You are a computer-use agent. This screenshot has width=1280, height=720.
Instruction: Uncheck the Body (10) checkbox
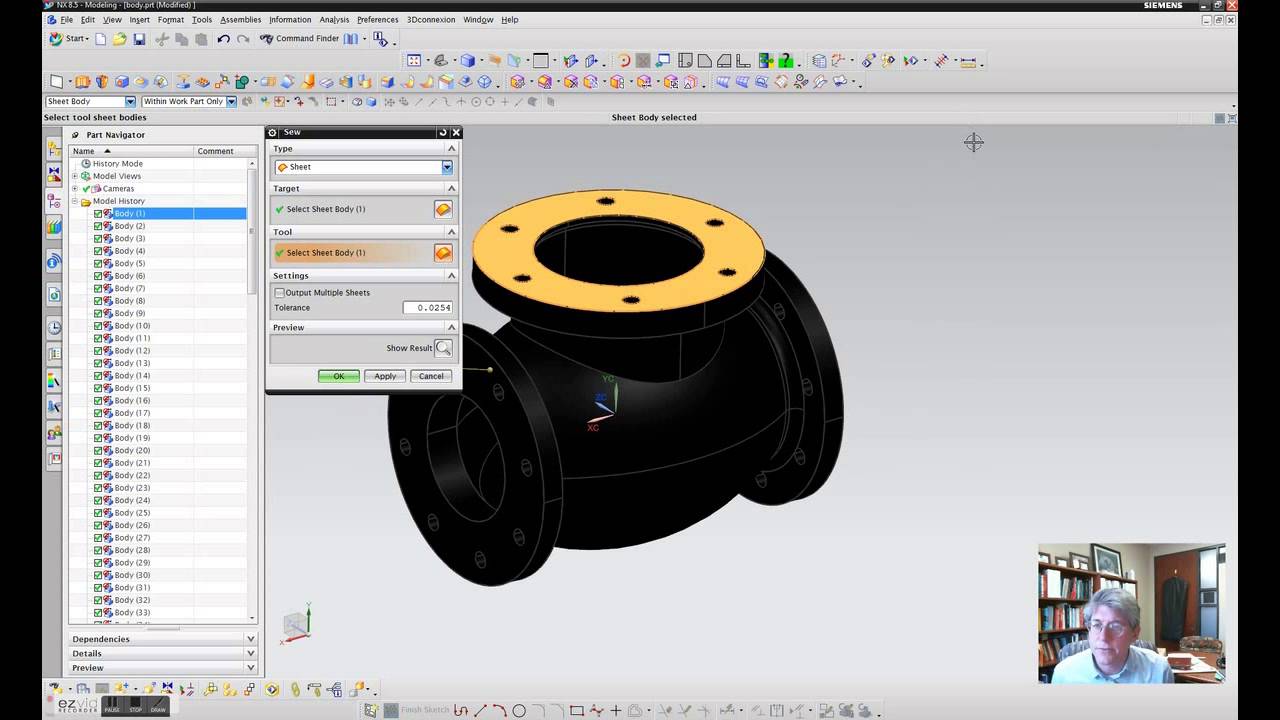coord(98,326)
